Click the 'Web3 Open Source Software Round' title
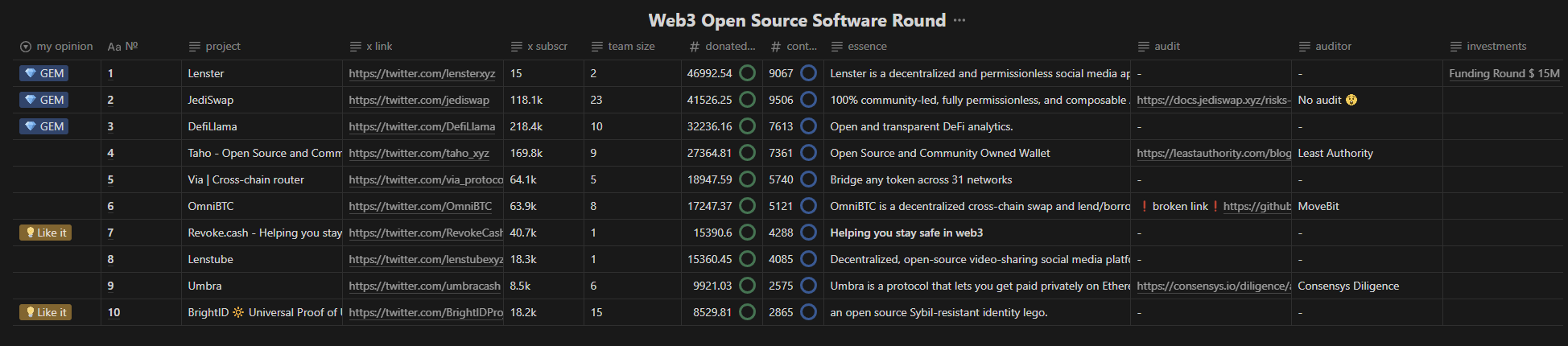This screenshot has width=1568, height=346. (797, 20)
